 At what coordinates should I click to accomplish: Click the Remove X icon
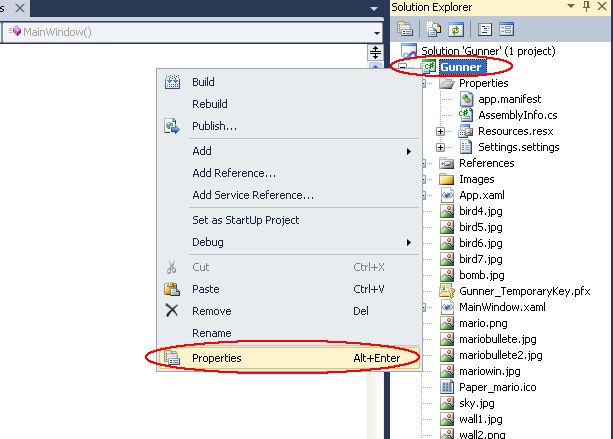[172, 311]
